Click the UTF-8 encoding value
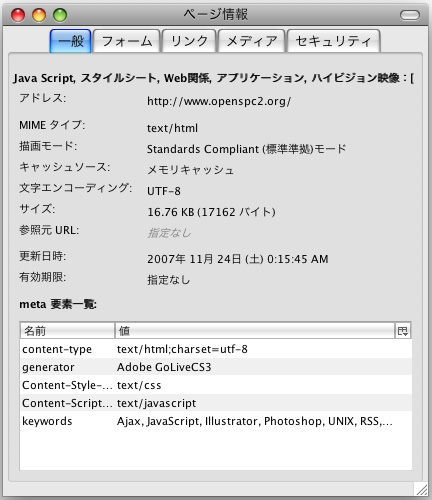This screenshot has width=432, height=500. 164,191
